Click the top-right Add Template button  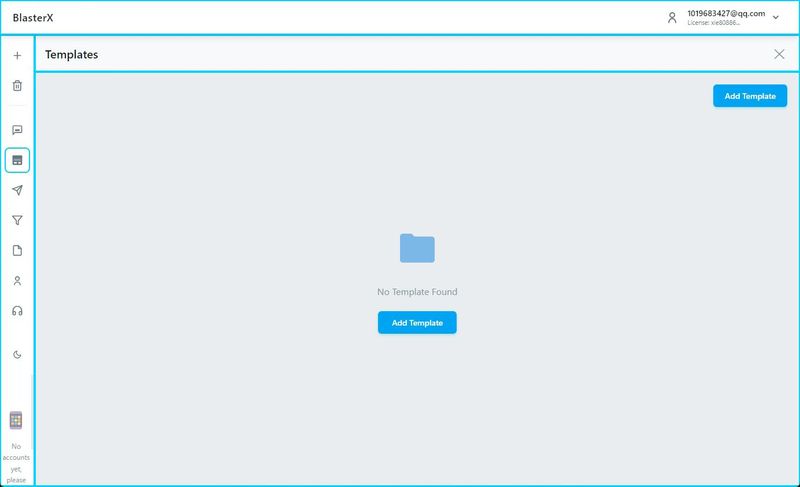pos(750,96)
